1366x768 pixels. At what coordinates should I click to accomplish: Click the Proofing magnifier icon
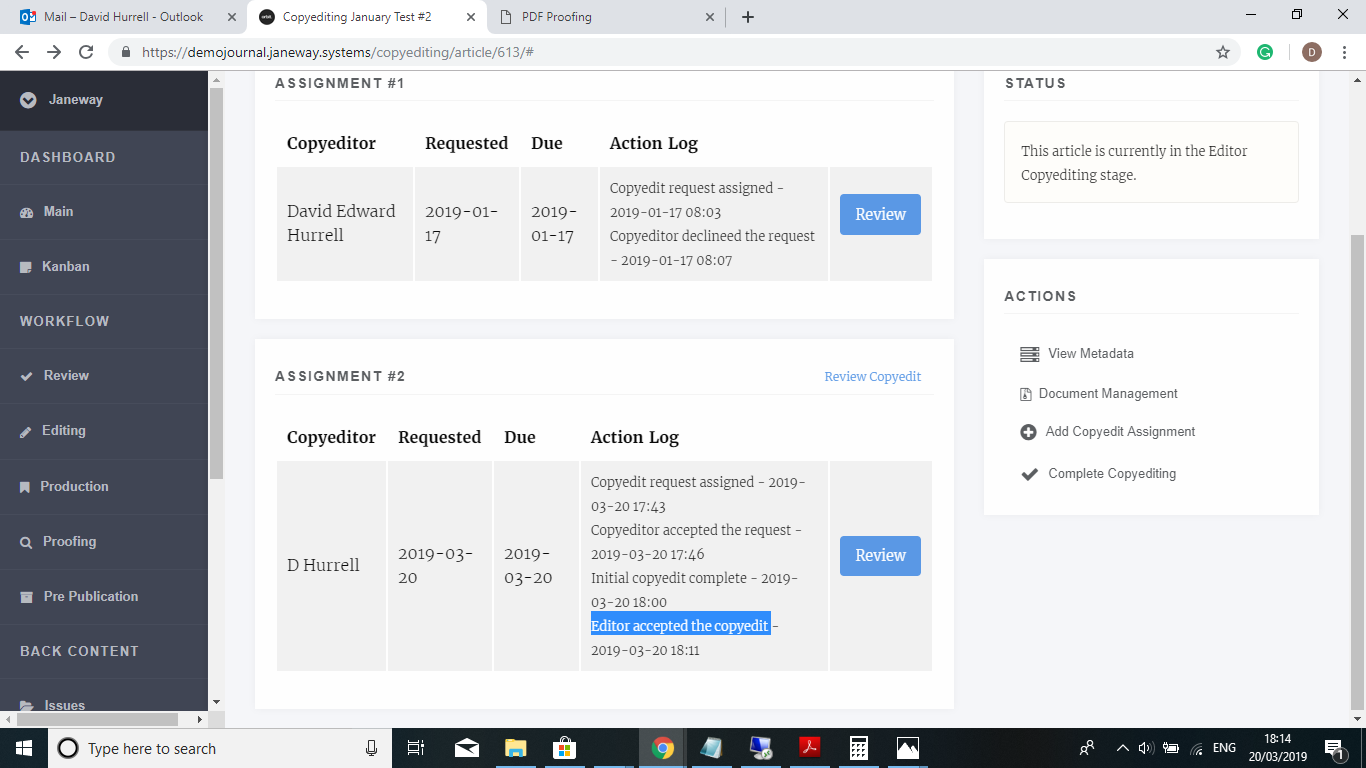click(x=26, y=542)
